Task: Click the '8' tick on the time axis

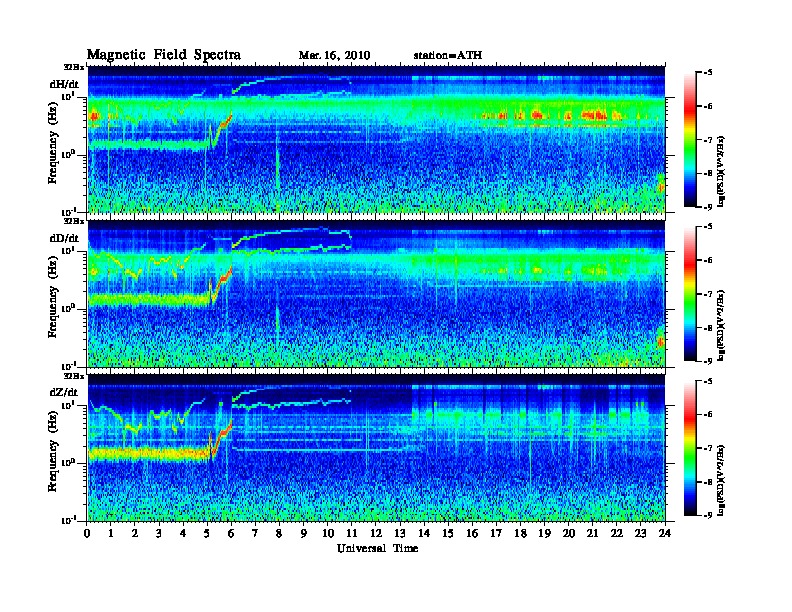Action: (279, 533)
